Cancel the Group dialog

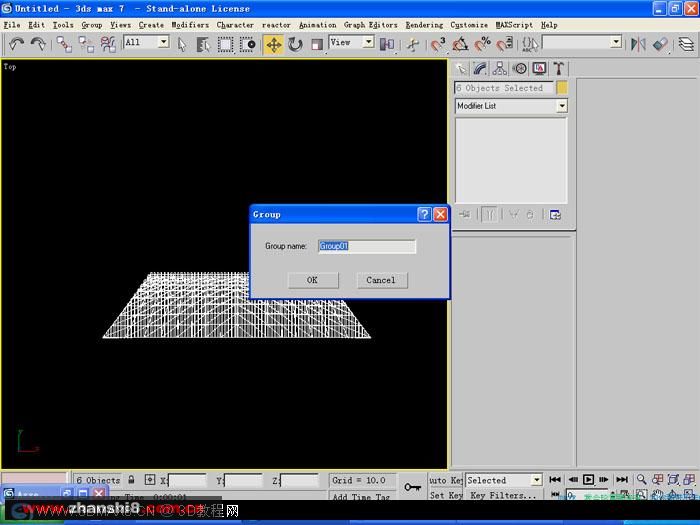tap(381, 280)
